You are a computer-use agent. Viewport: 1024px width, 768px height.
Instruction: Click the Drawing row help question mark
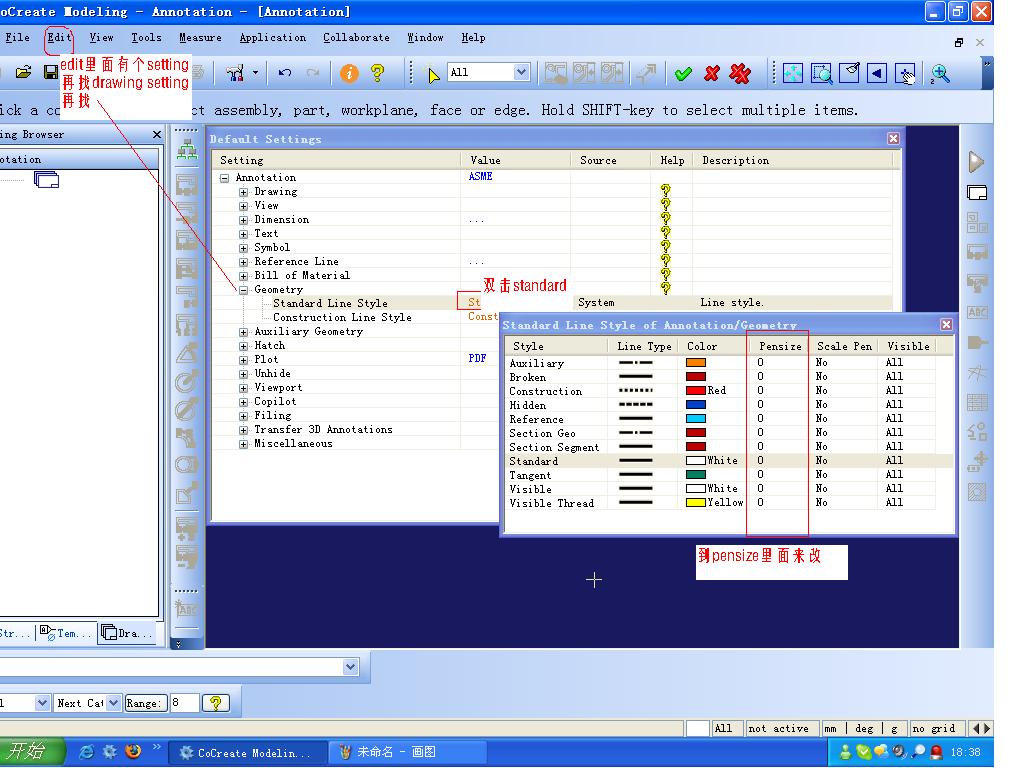(x=665, y=191)
